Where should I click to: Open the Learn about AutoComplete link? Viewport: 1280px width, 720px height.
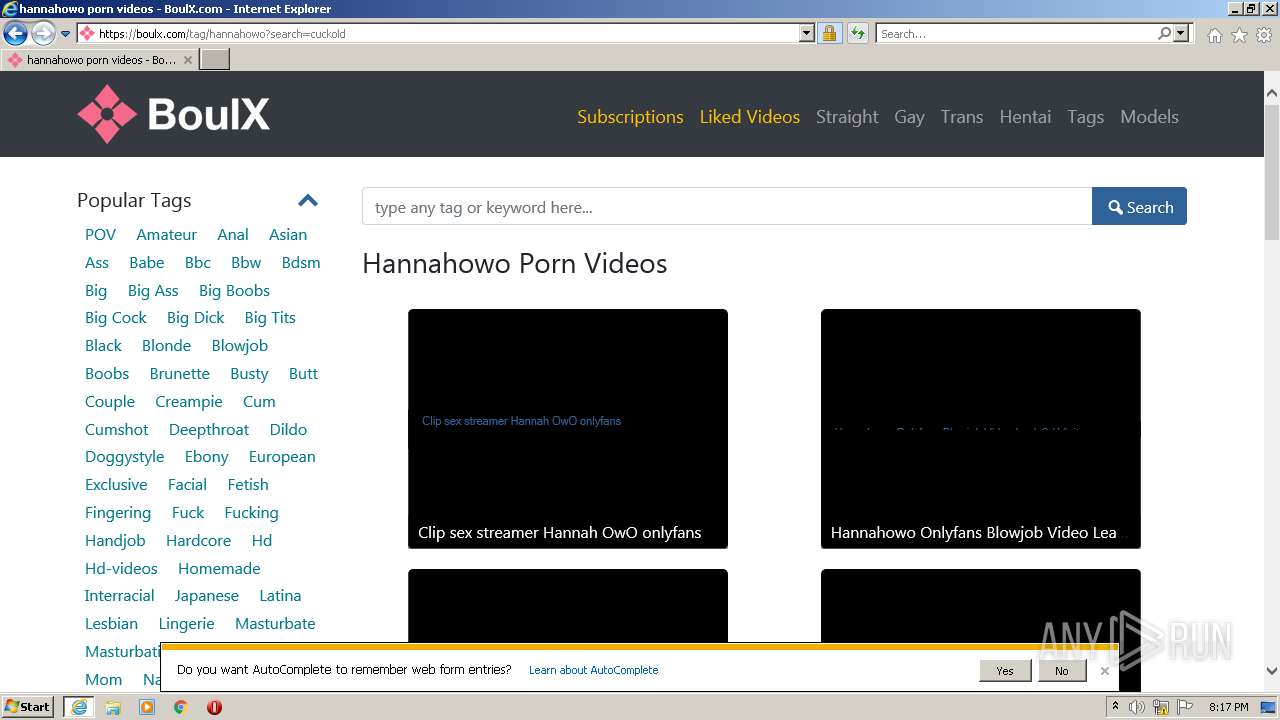point(593,670)
